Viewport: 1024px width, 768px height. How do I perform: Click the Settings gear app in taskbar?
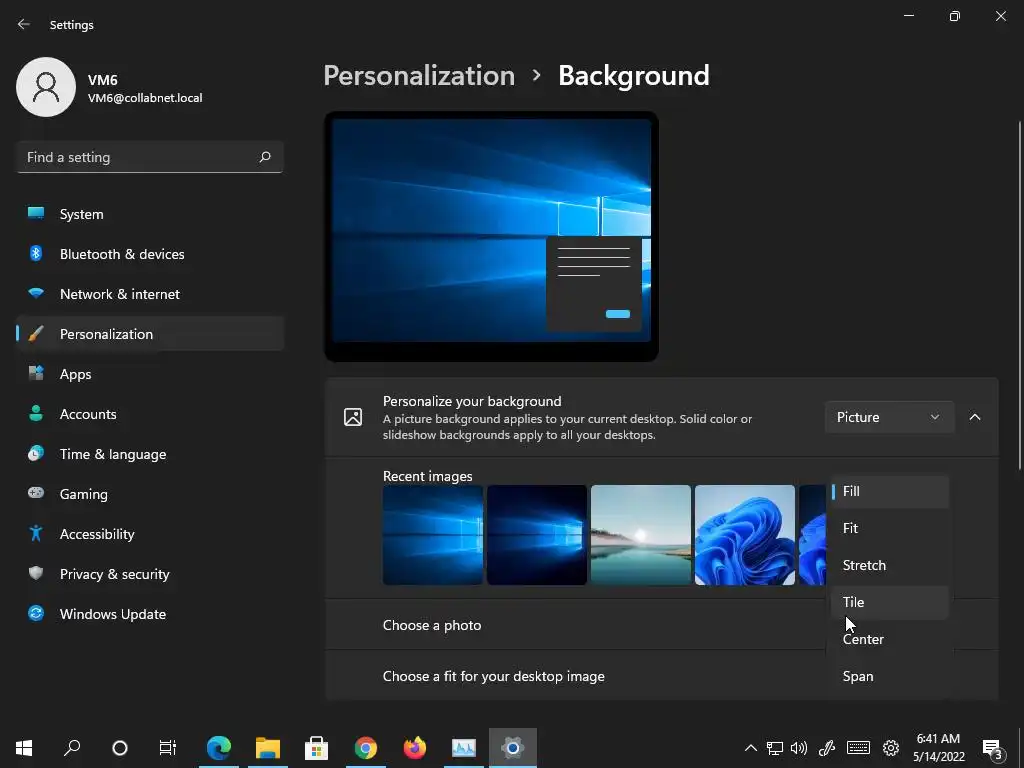513,748
